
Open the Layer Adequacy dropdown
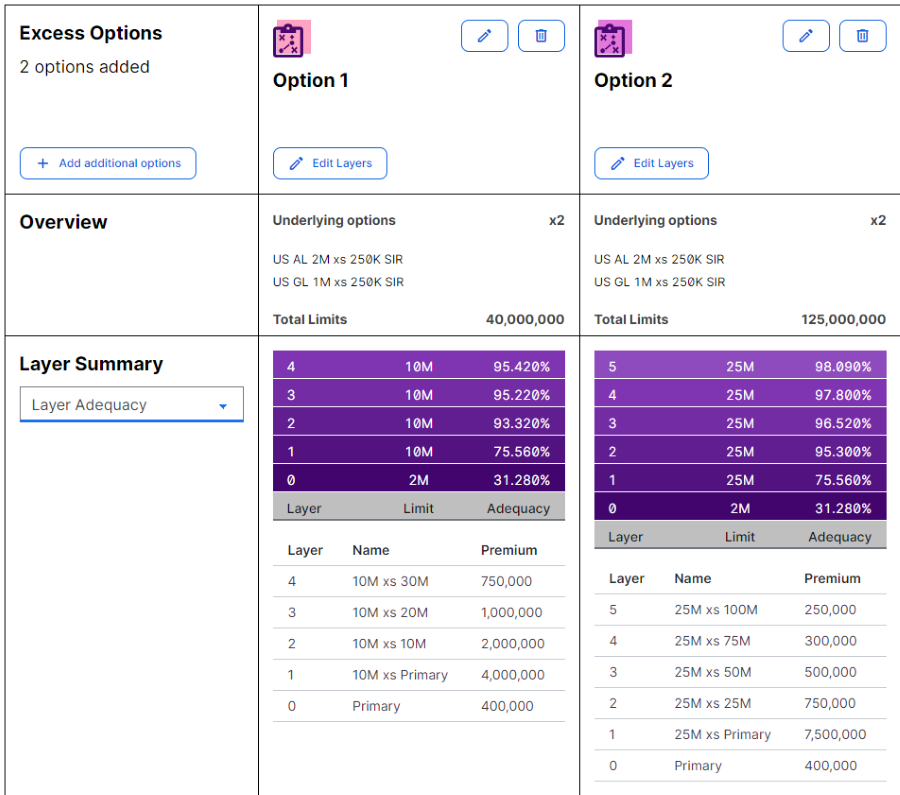(x=131, y=404)
